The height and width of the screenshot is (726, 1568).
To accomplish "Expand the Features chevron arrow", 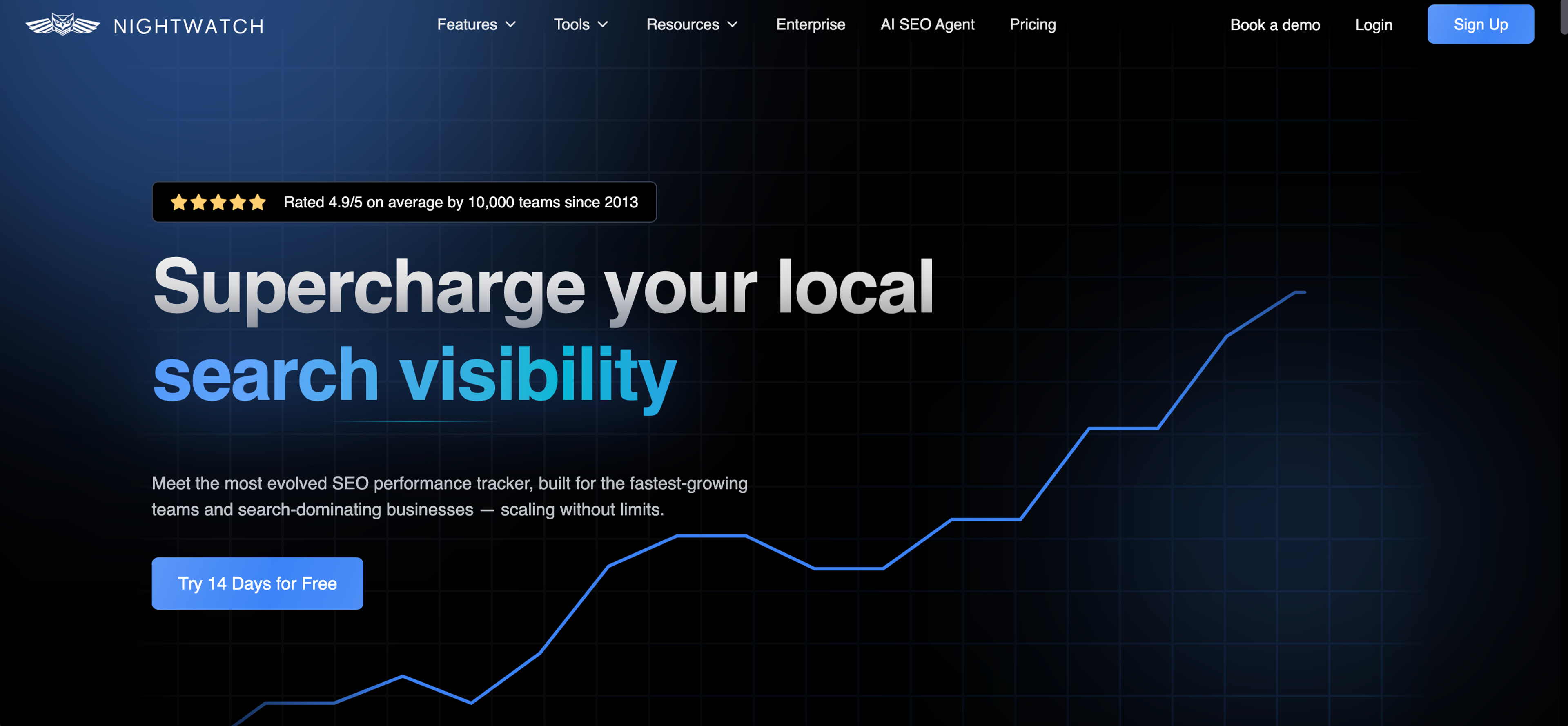I will click(x=511, y=25).
